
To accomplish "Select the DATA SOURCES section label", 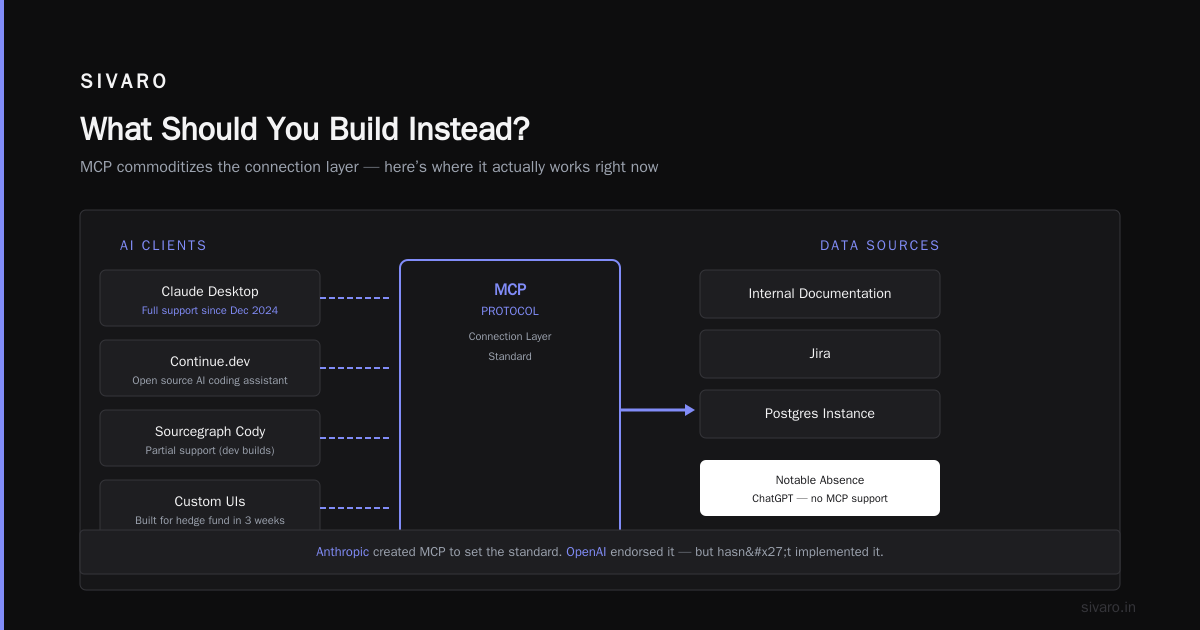I will [880, 245].
